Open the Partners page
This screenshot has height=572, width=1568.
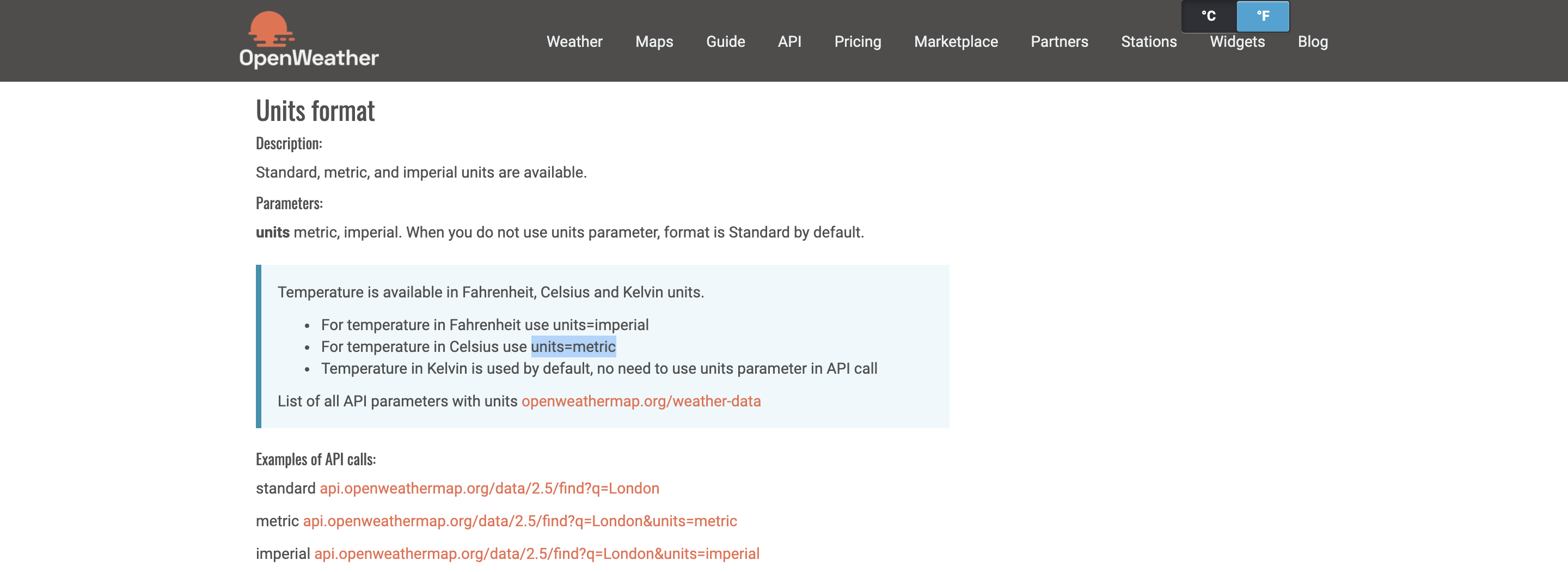(1059, 41)
